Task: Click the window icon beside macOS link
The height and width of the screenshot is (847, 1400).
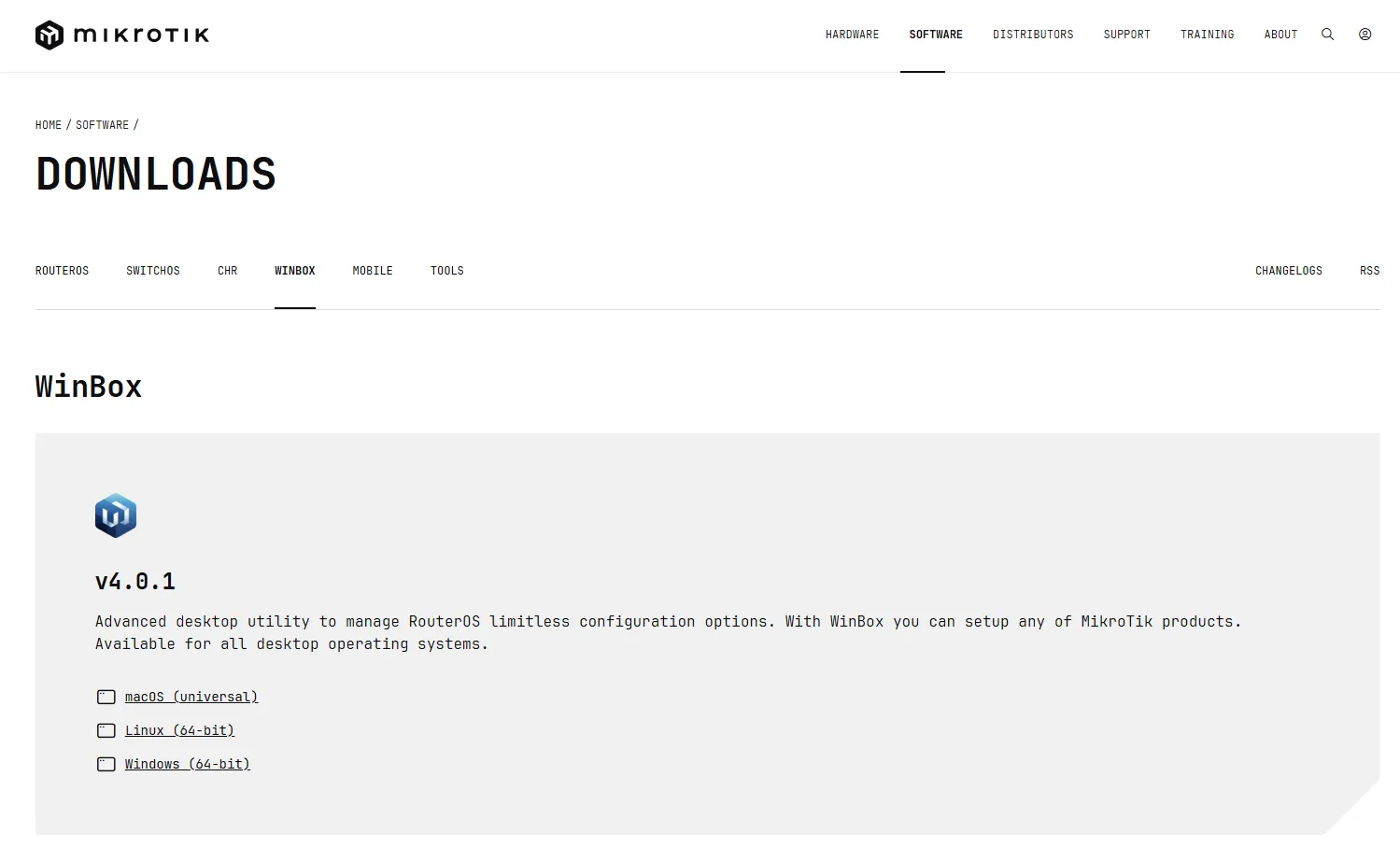Action: pyautogui.click(x=106, y=698)
